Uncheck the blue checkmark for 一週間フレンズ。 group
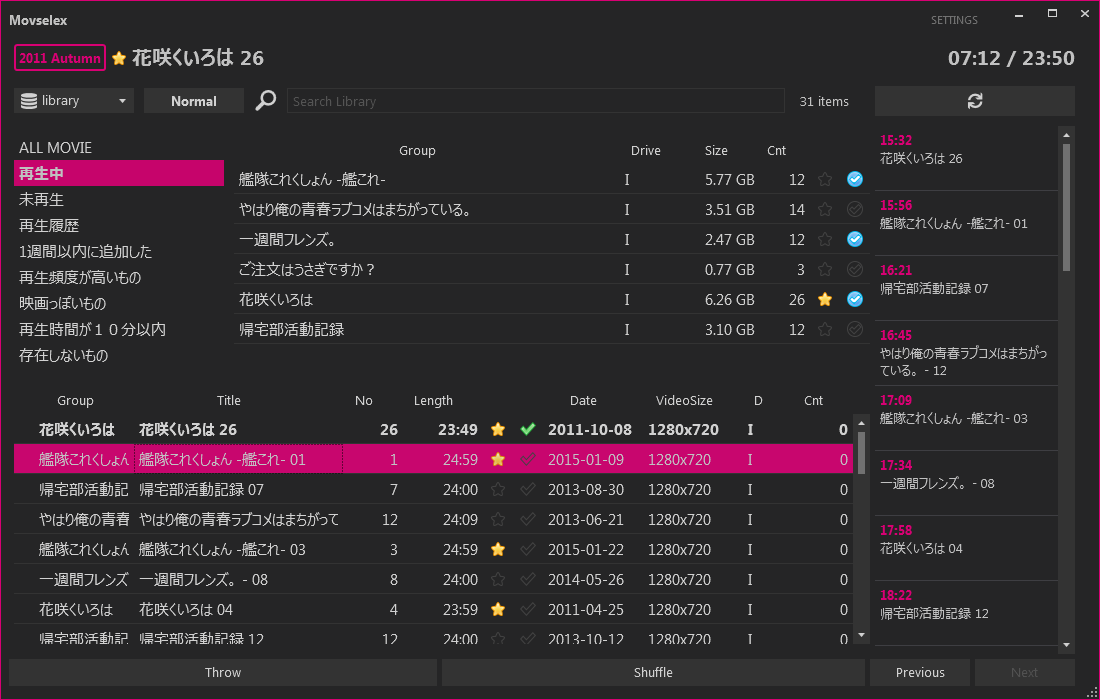The image size is (1100, 700). (x=854, y=240)
